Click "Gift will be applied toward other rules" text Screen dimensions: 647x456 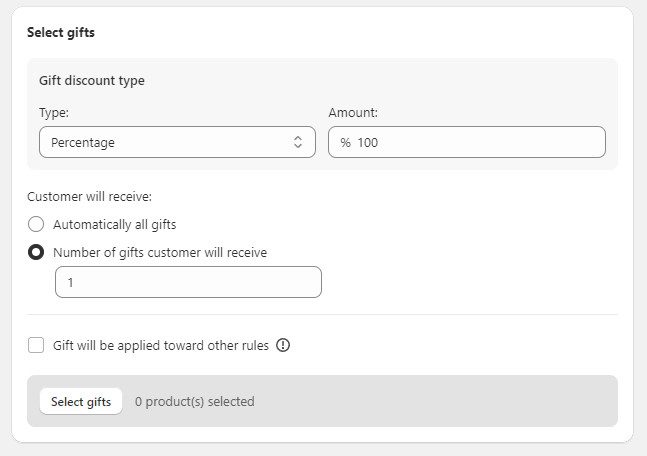coord(161,345)
